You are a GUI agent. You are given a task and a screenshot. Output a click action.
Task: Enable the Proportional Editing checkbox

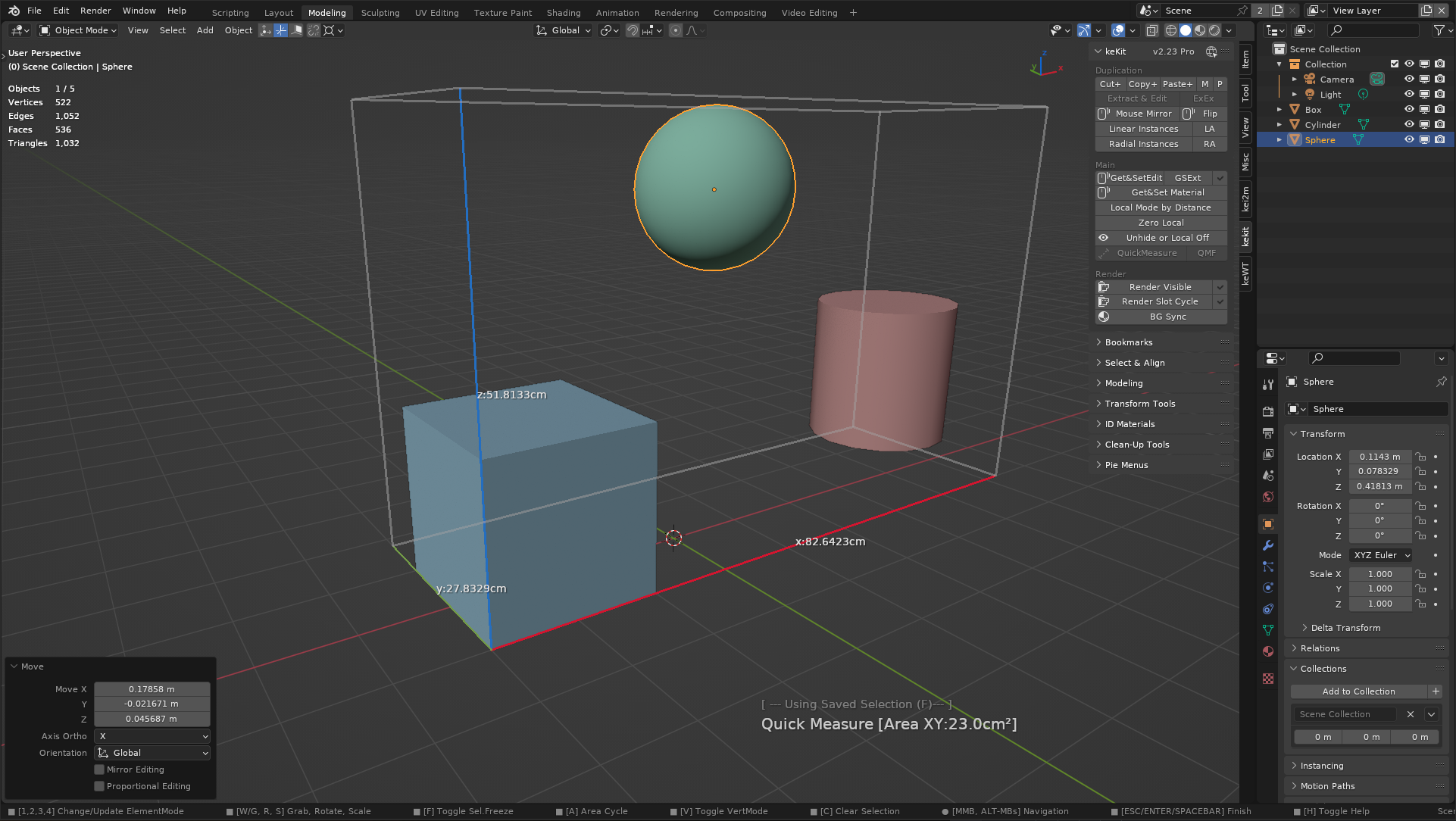pyautogui.click(x=99, y=786)
